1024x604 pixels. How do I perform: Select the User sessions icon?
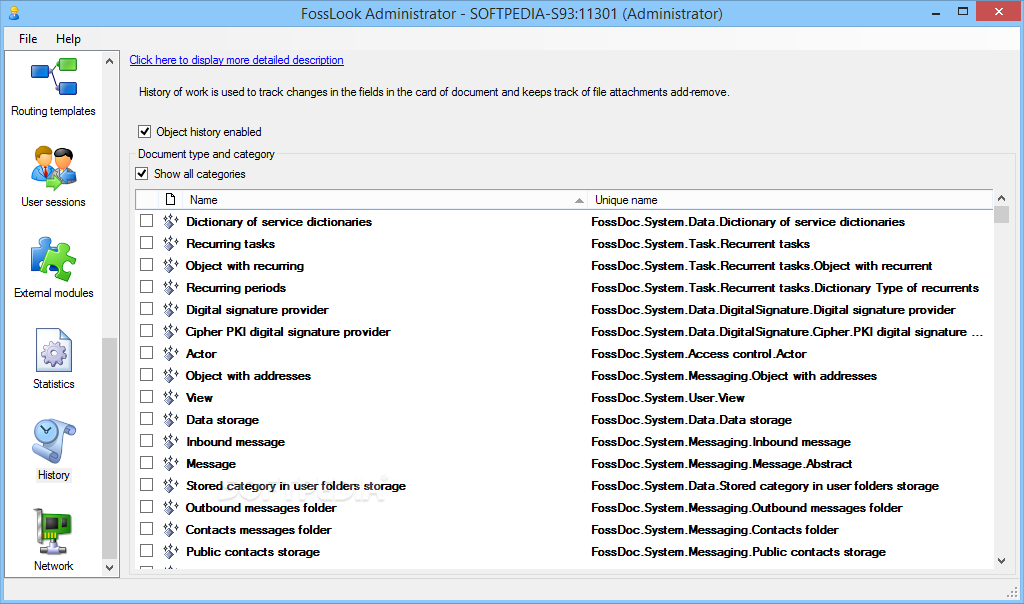tap(53, 169)
